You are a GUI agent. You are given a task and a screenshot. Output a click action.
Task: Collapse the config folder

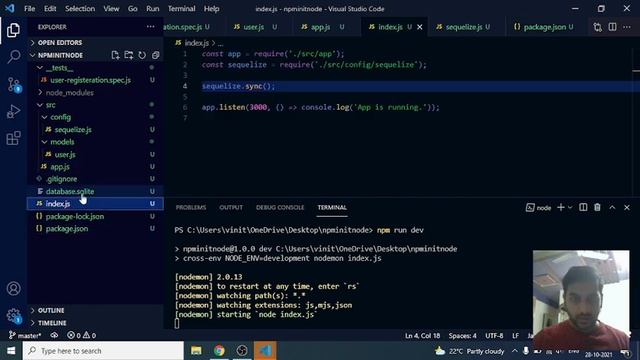pyautogui.click(x=60, y=117)
